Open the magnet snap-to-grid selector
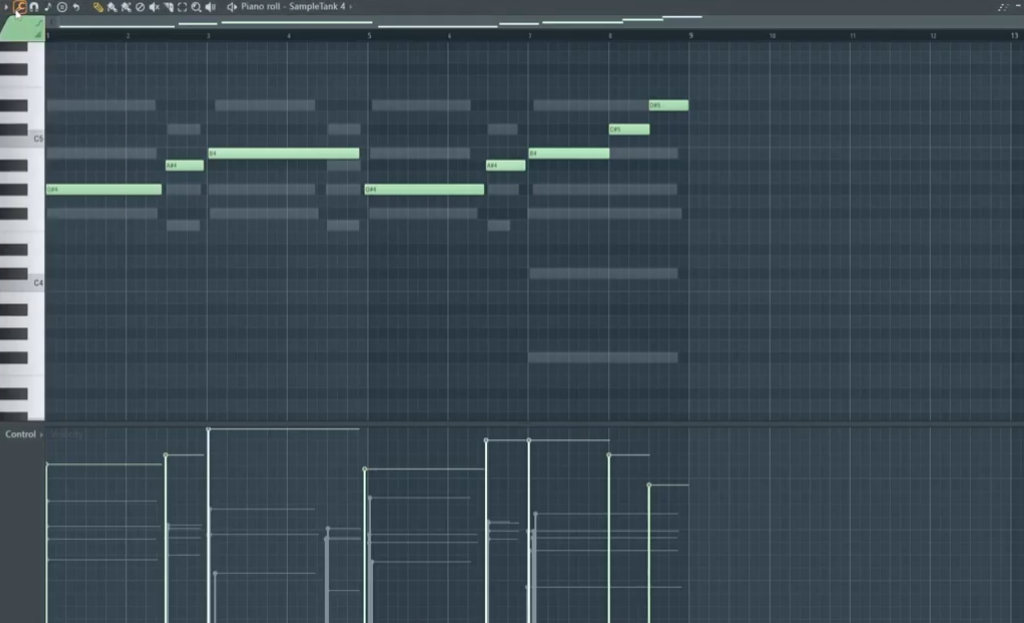Image resolution: width=1024 pixels, height=623 pixels. (x=34, y=7)
